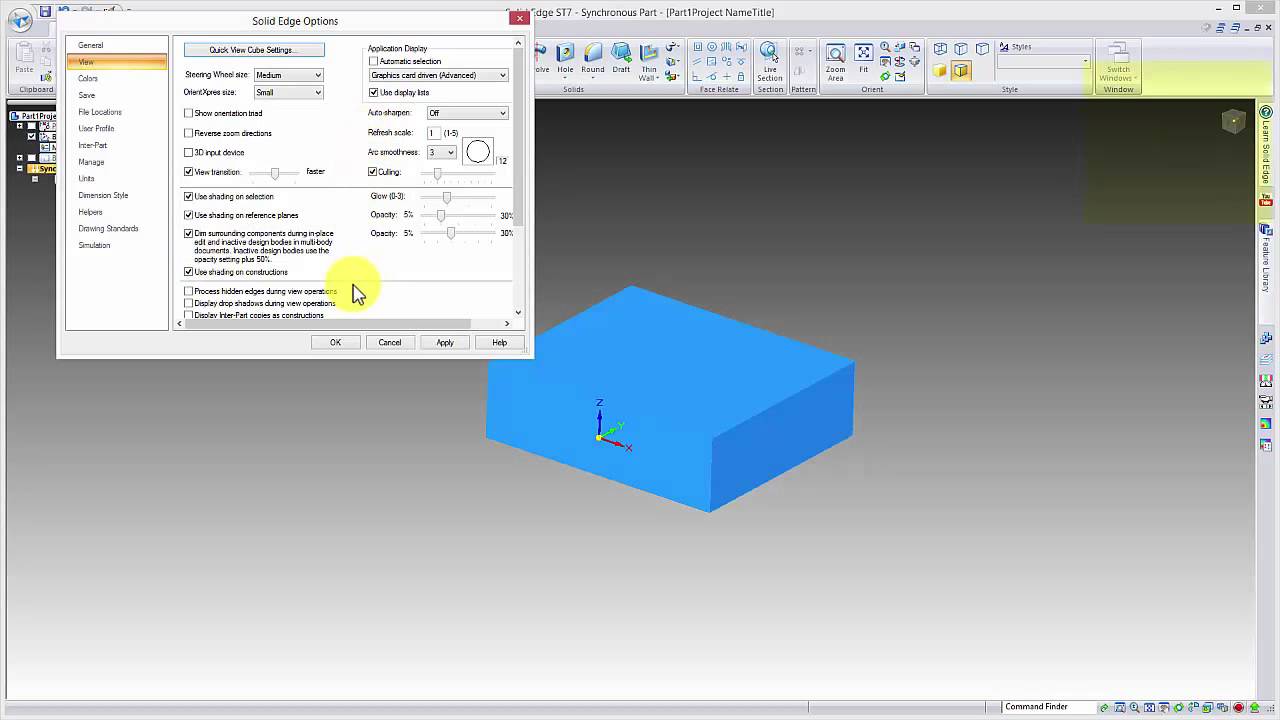Click the Cancel button
Viewport: 1280px width, 720px height.
pyautogui.click(x=390, y=343)
